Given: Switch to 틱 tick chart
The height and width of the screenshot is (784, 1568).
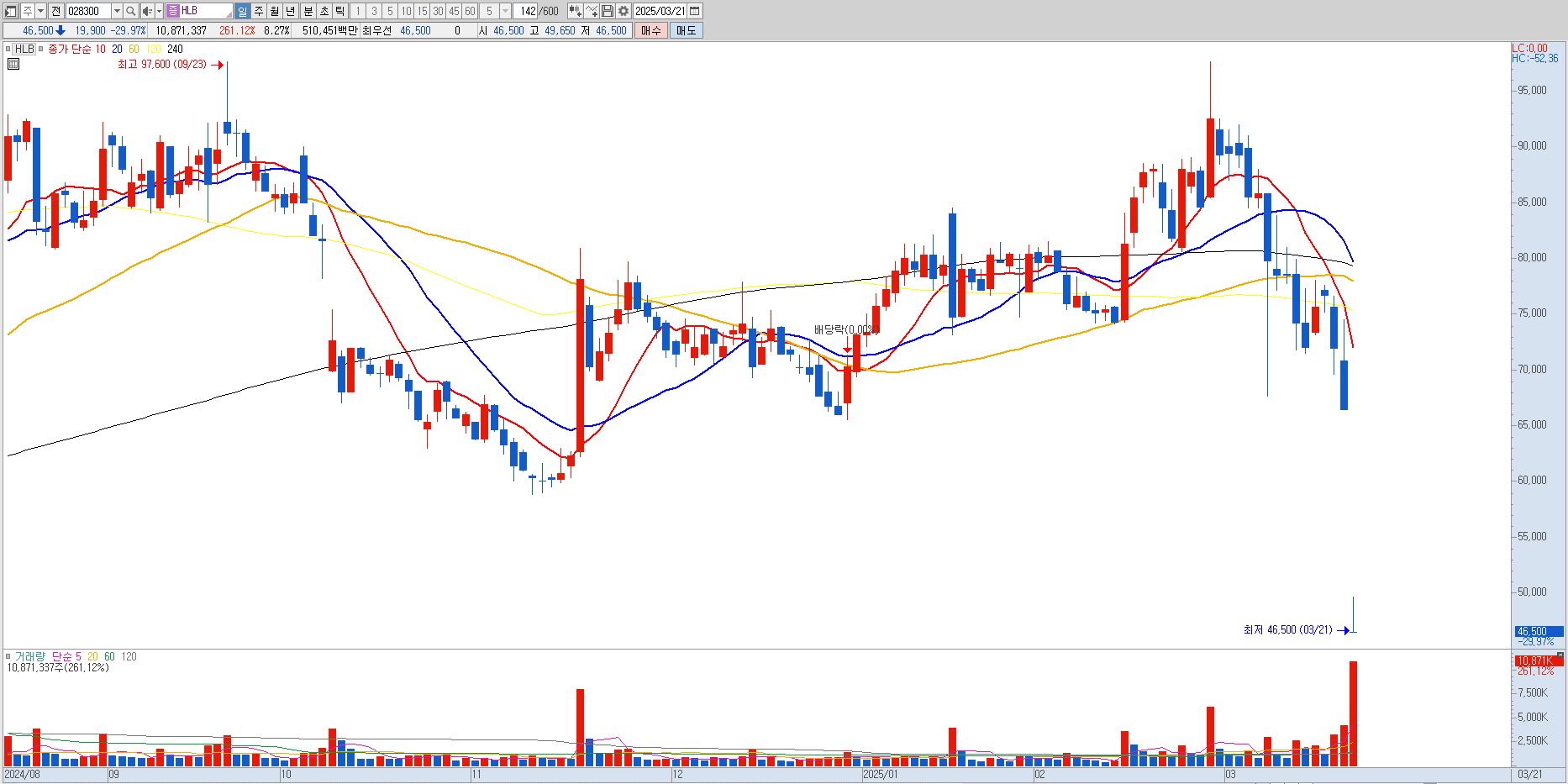Looking at the screenshot, I should pyautogui.click(x=339, y=11).
